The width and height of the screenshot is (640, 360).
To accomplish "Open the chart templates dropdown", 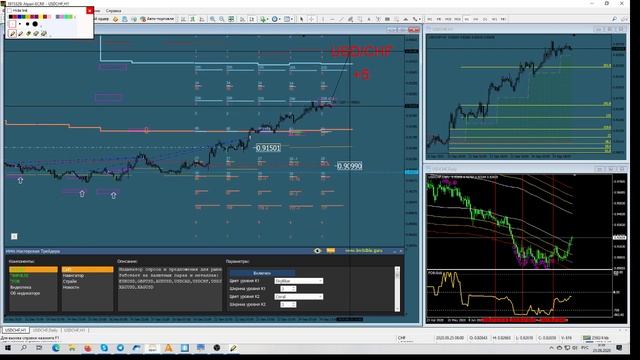I will [x=289, y=19].
